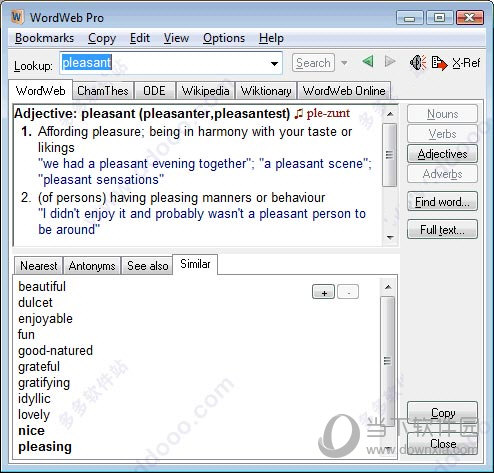Click the WordWeb Pro title bar logo
This screenshot has height=473, width=494.
(x=17, y=17)
